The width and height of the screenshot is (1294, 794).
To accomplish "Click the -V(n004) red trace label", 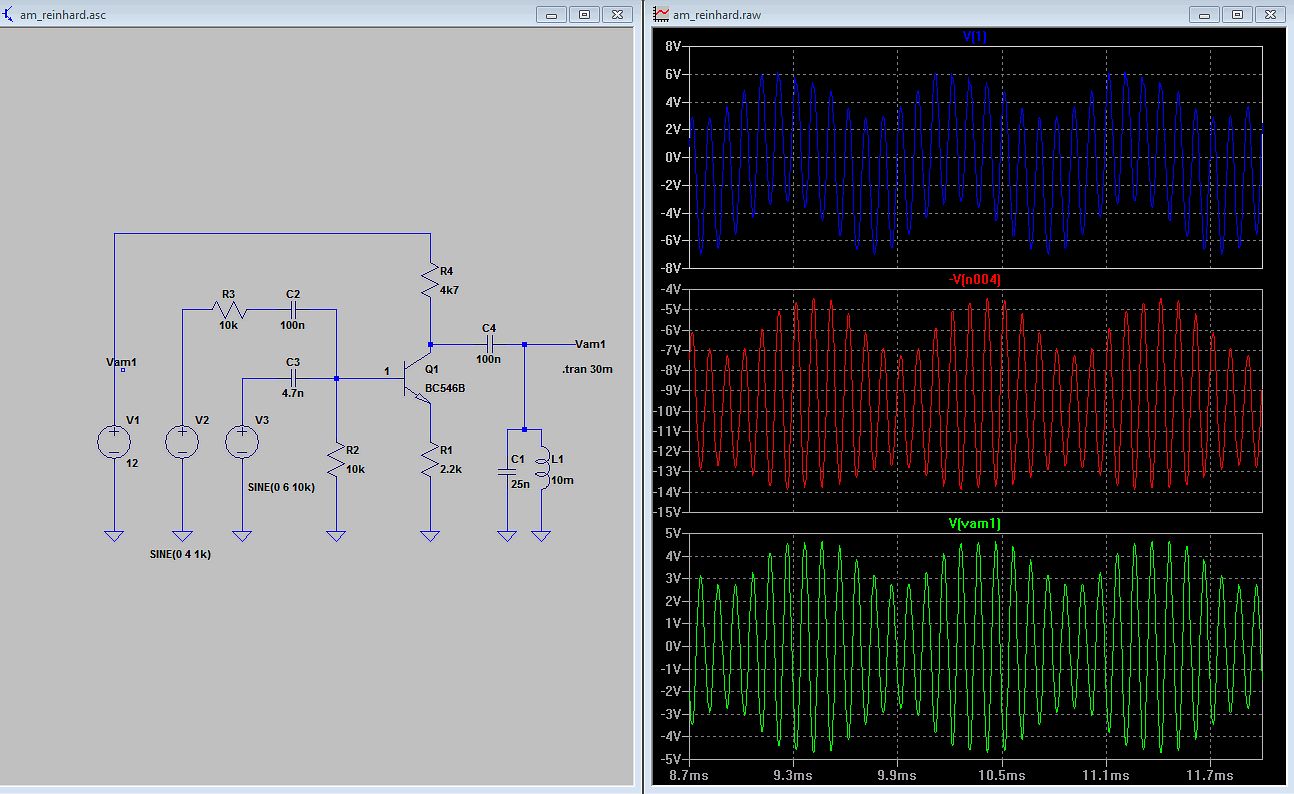I will 974,279.
